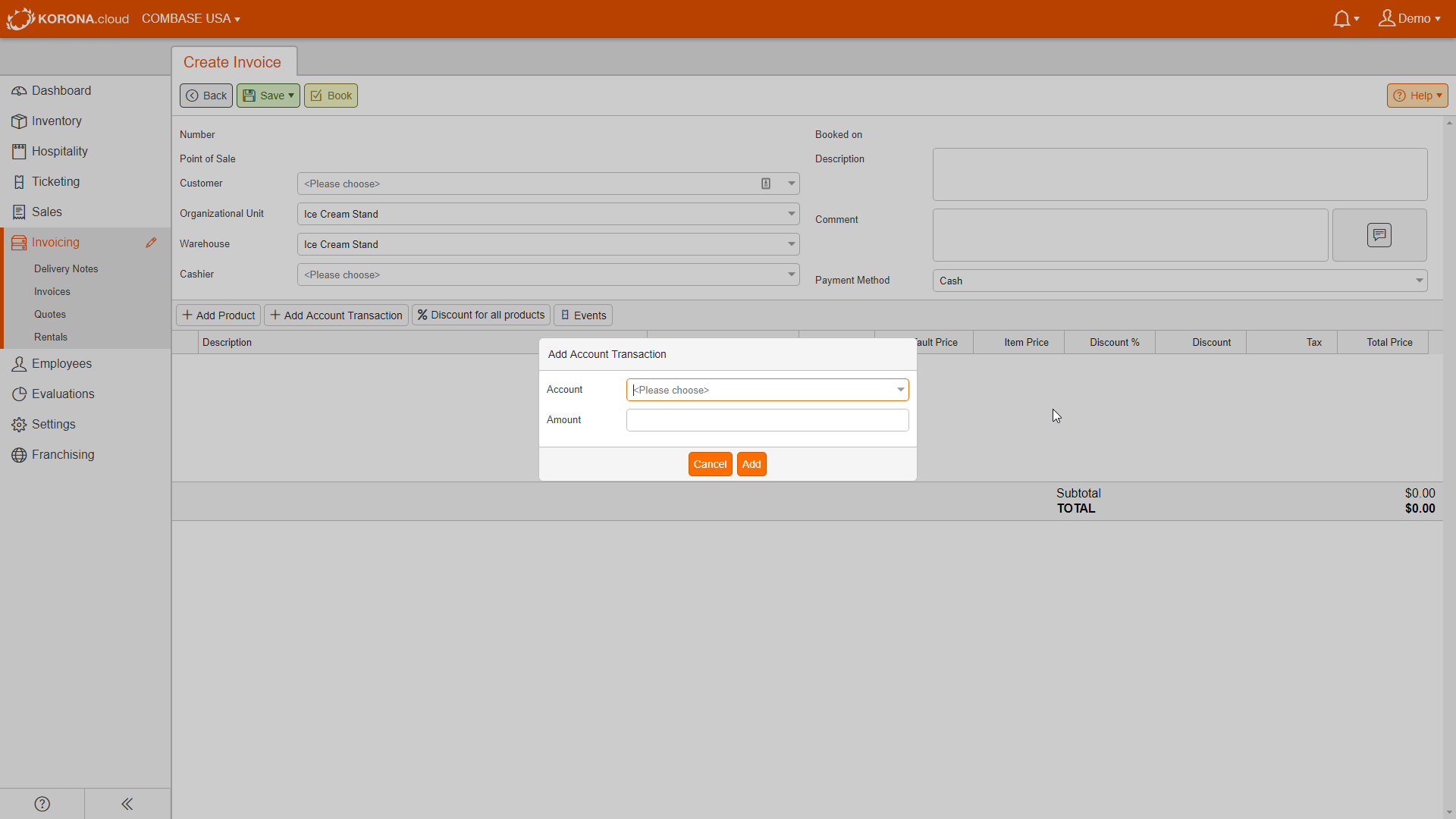Open the Inventory section

[85, 121]
